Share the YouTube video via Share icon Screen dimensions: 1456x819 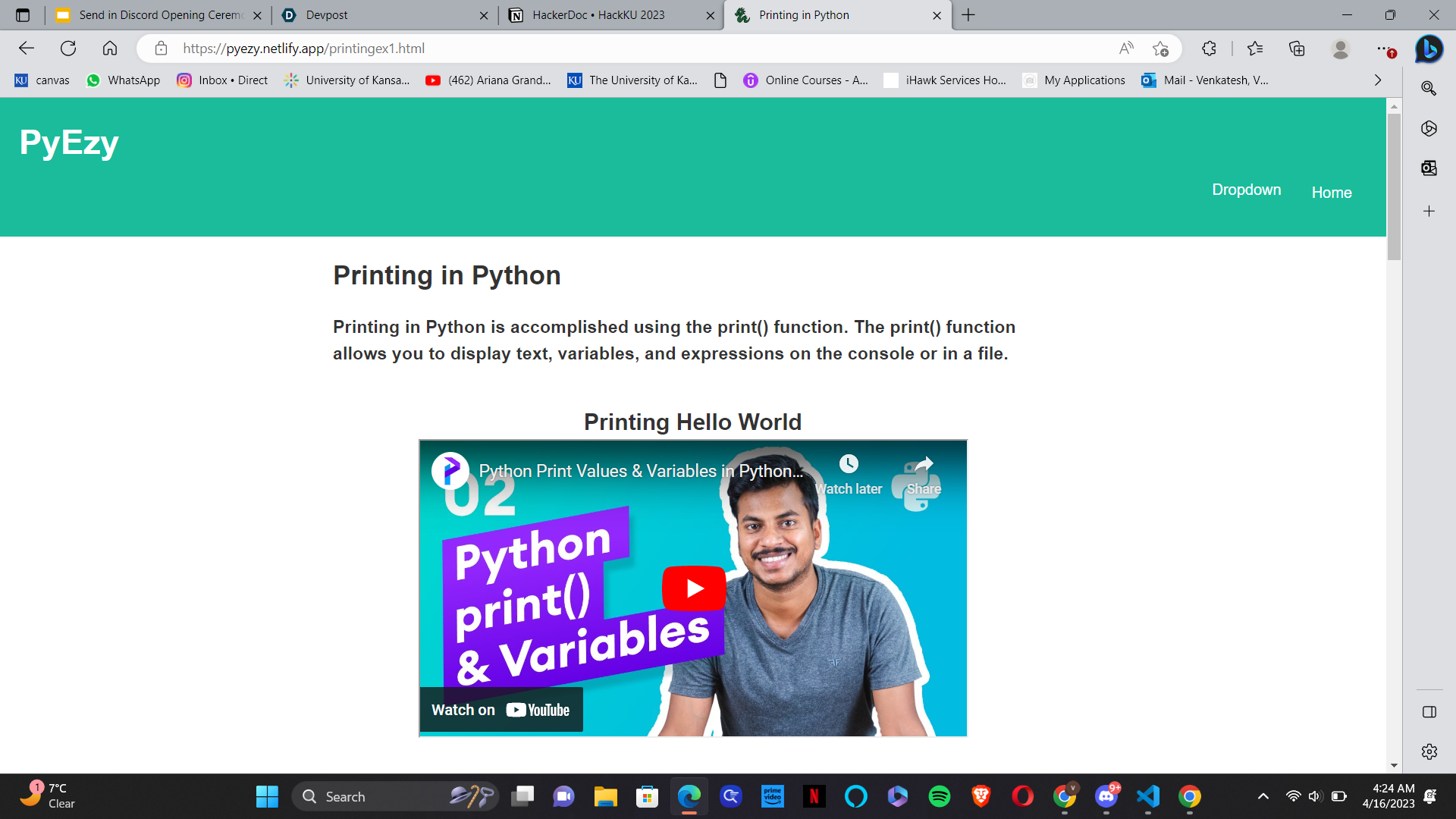click(924, 464)
